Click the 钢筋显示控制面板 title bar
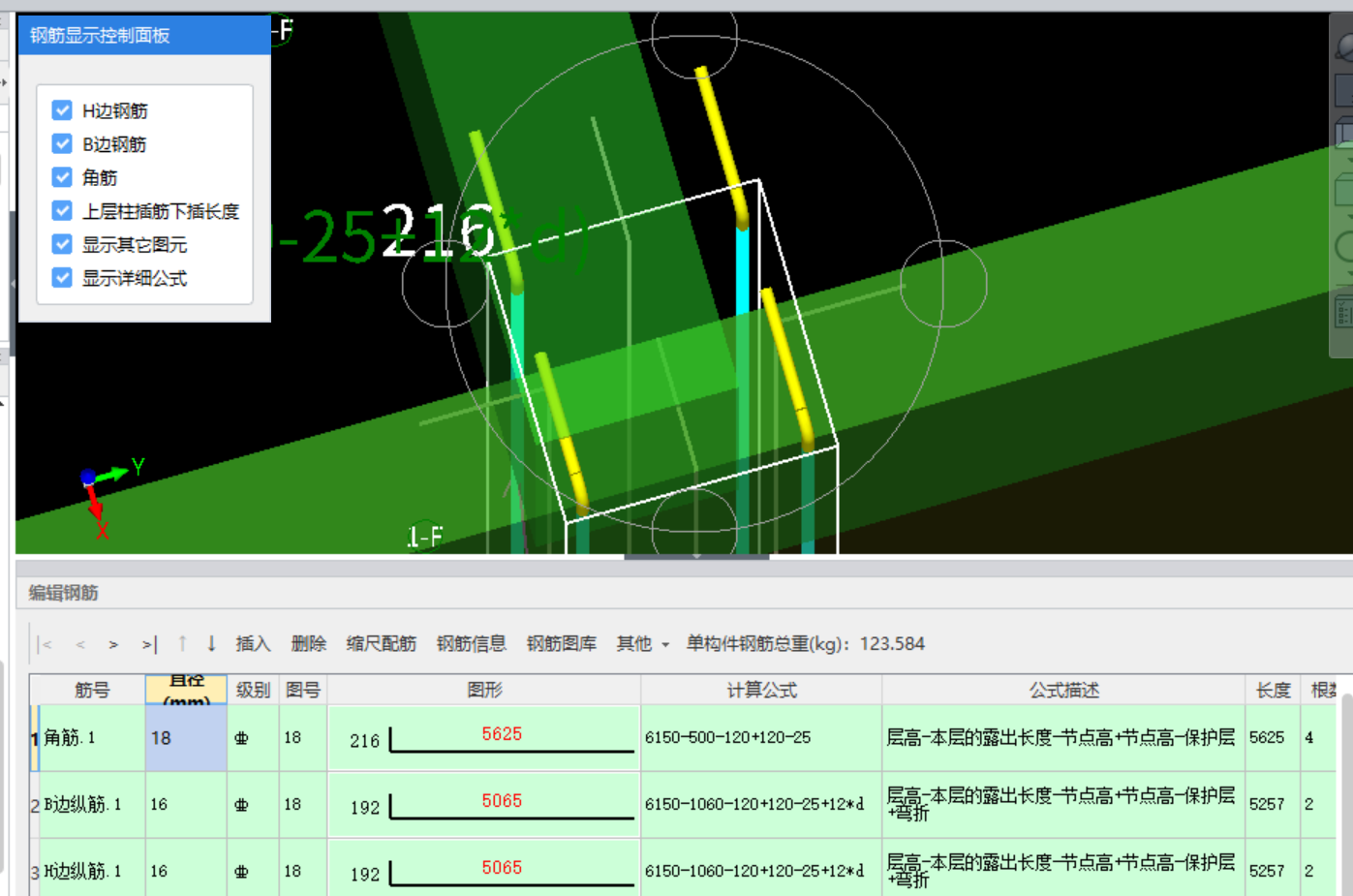The image size is (1353, 896). tap(144, 35)
